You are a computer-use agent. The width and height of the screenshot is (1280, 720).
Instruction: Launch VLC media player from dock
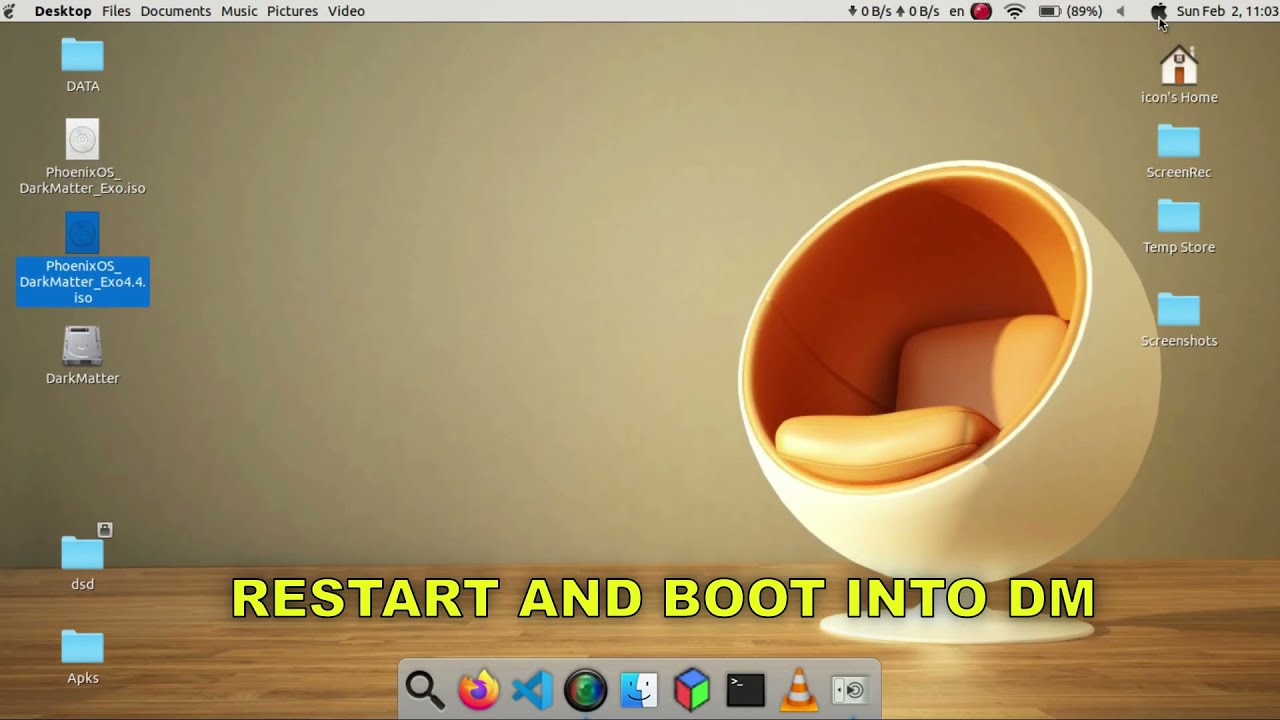click(x=798, y=690)
